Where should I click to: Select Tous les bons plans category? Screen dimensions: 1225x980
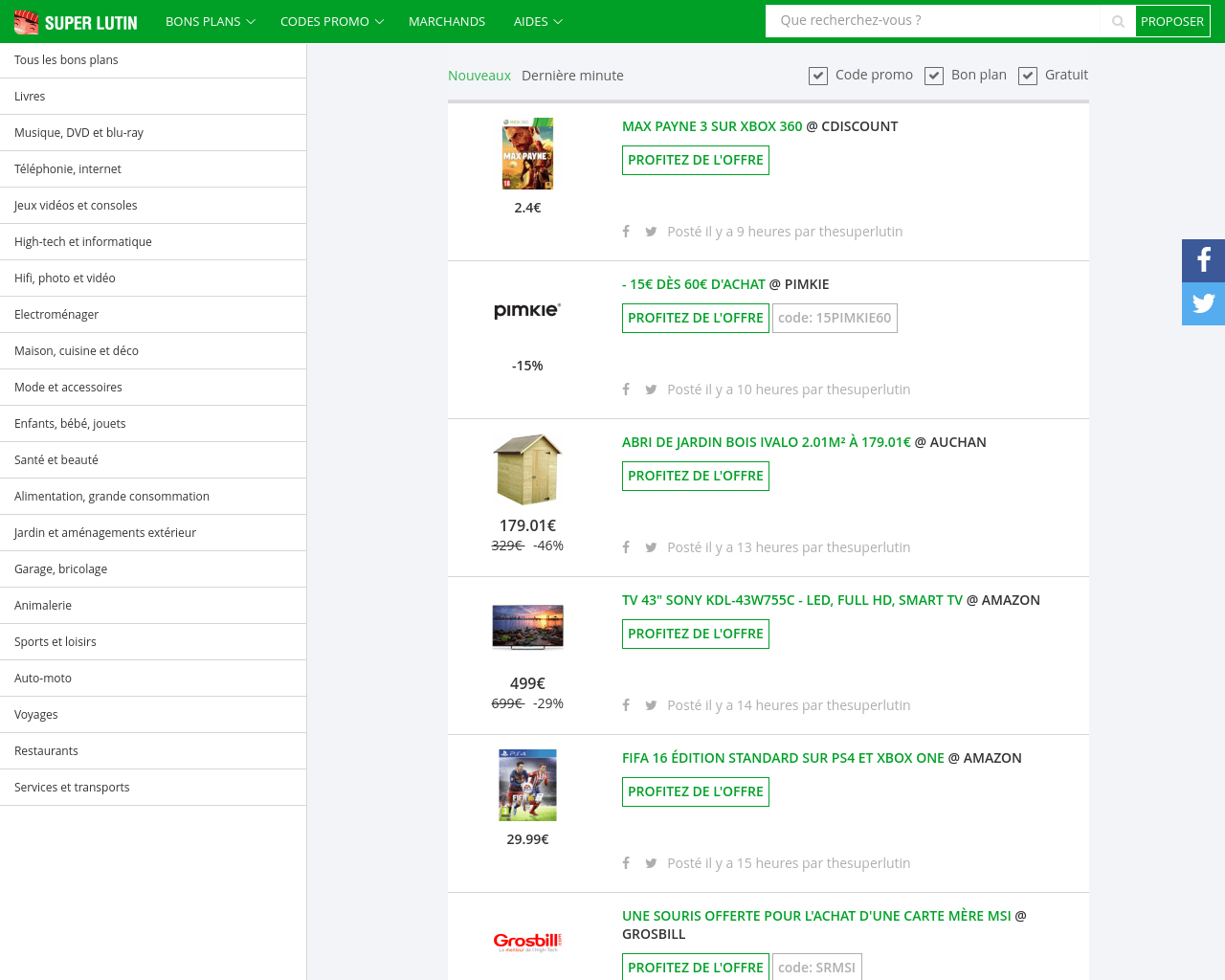pos(153,60)
